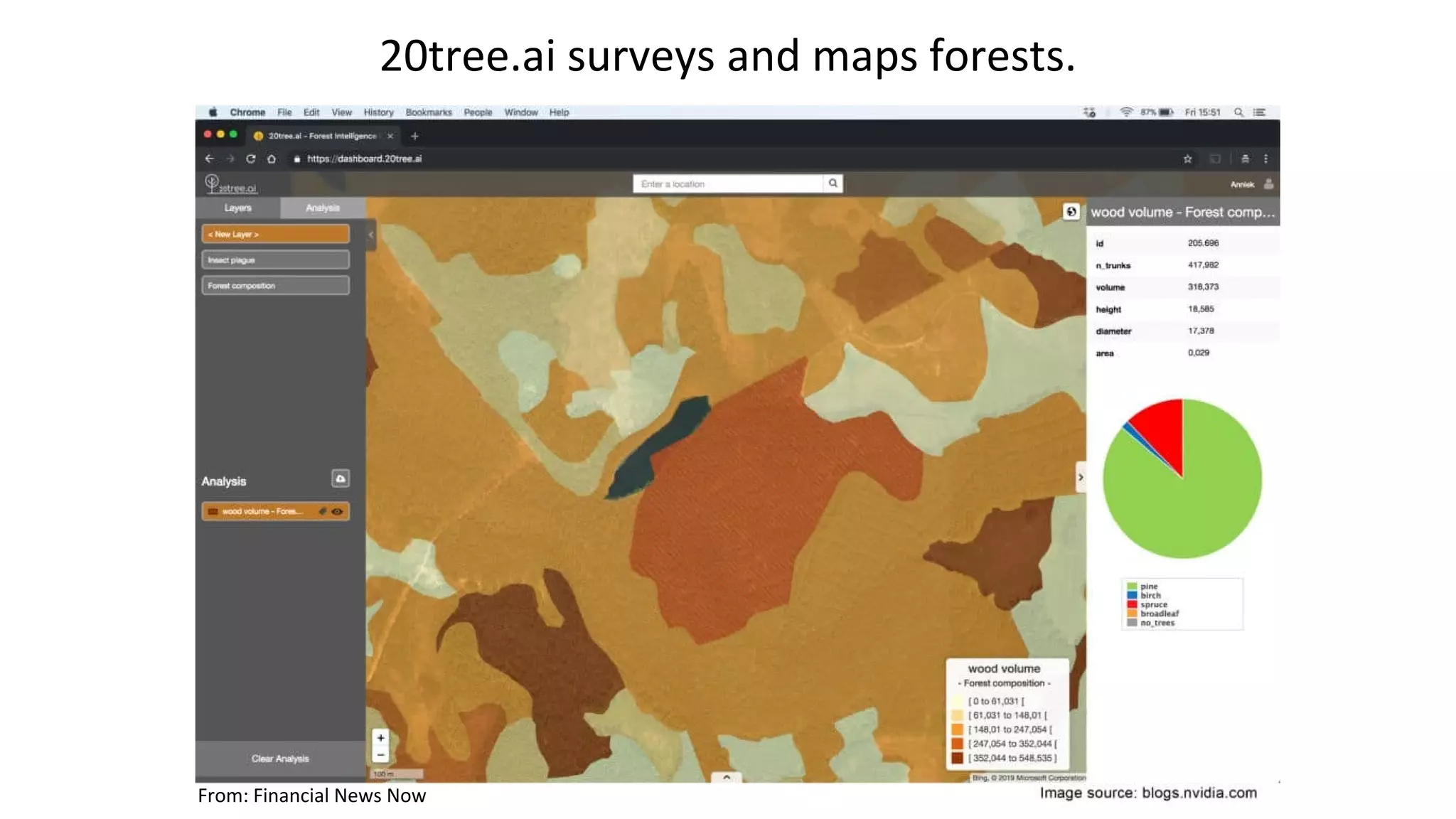The width and height of the screenshot is (1456, 819).
Task: Click the wood volume - Fores... analysis entry
Action: point(275,511)
